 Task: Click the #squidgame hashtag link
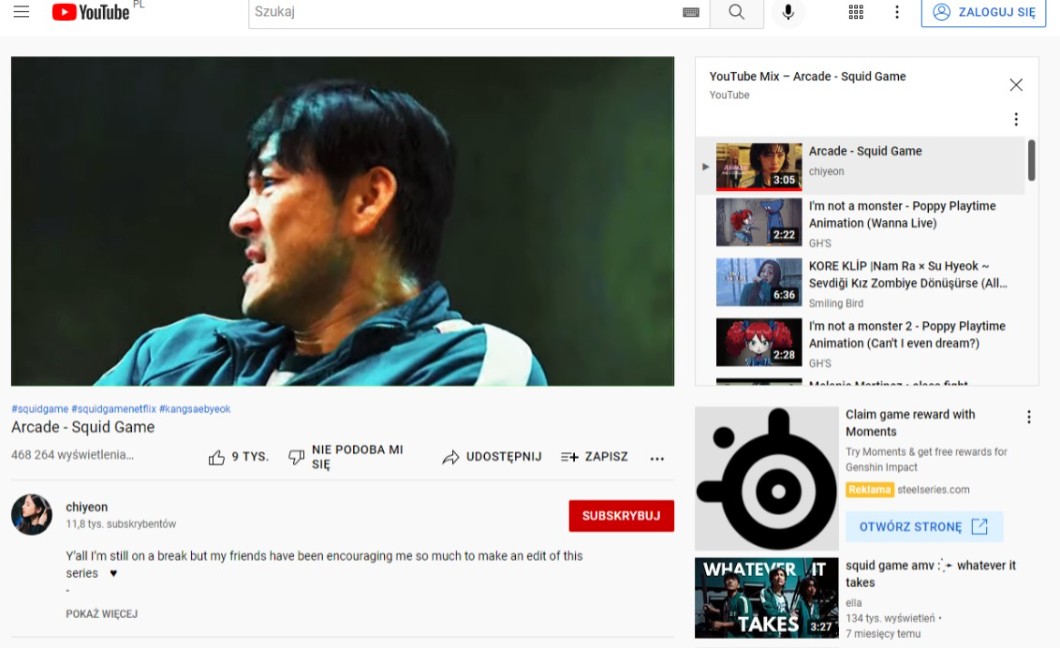click(x=40, y=409)
